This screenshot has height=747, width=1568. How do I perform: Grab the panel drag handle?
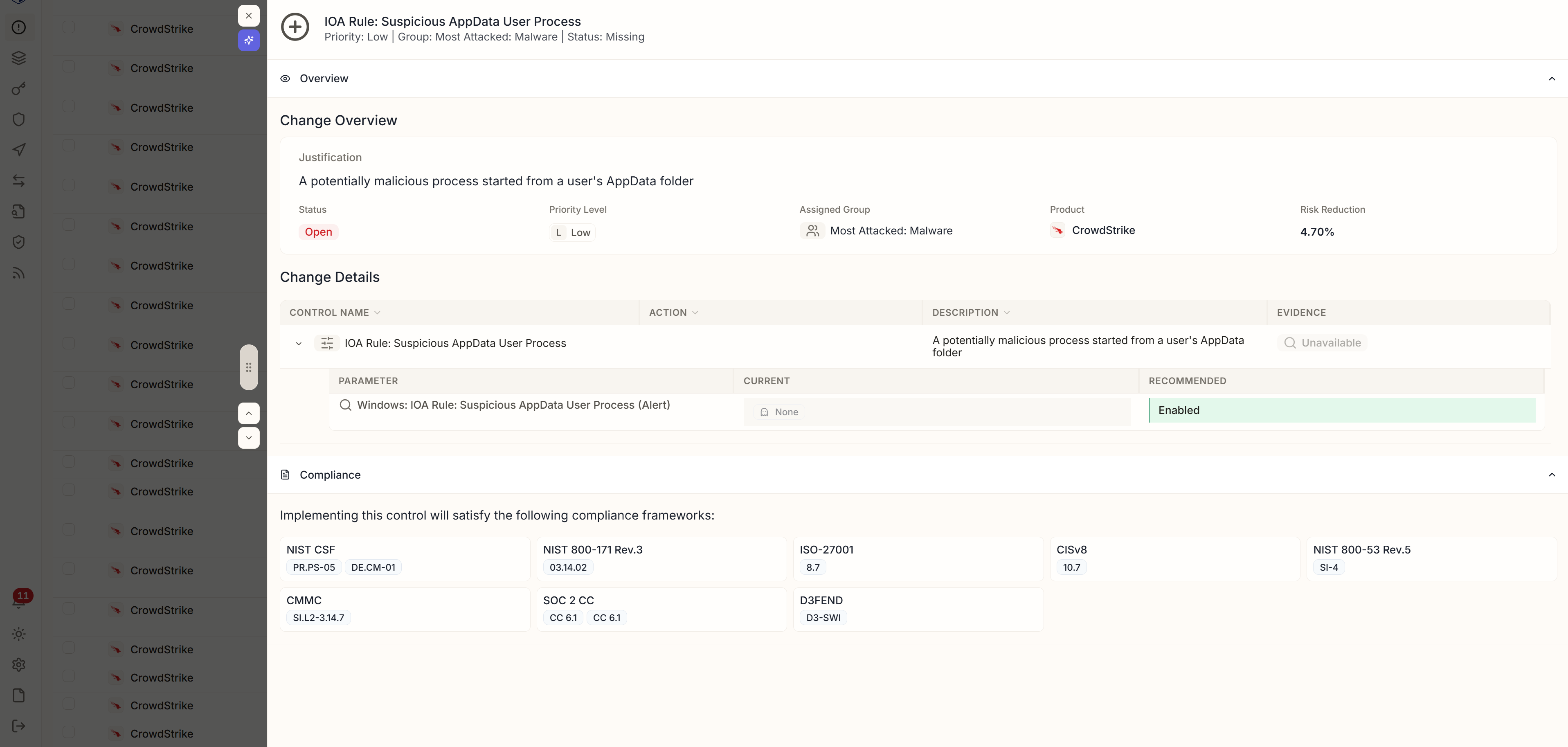[248, 367]
